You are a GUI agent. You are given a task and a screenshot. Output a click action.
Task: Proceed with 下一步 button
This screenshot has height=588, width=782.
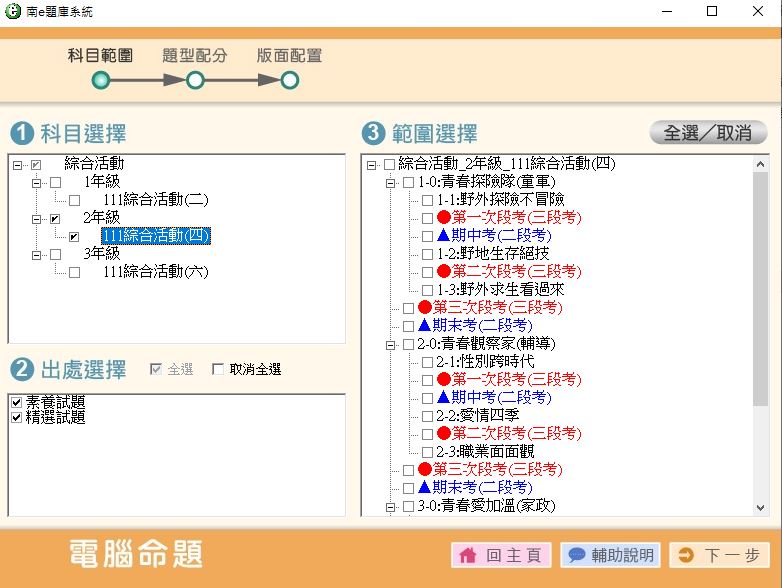pyautogui.click(x=719, y=555)
